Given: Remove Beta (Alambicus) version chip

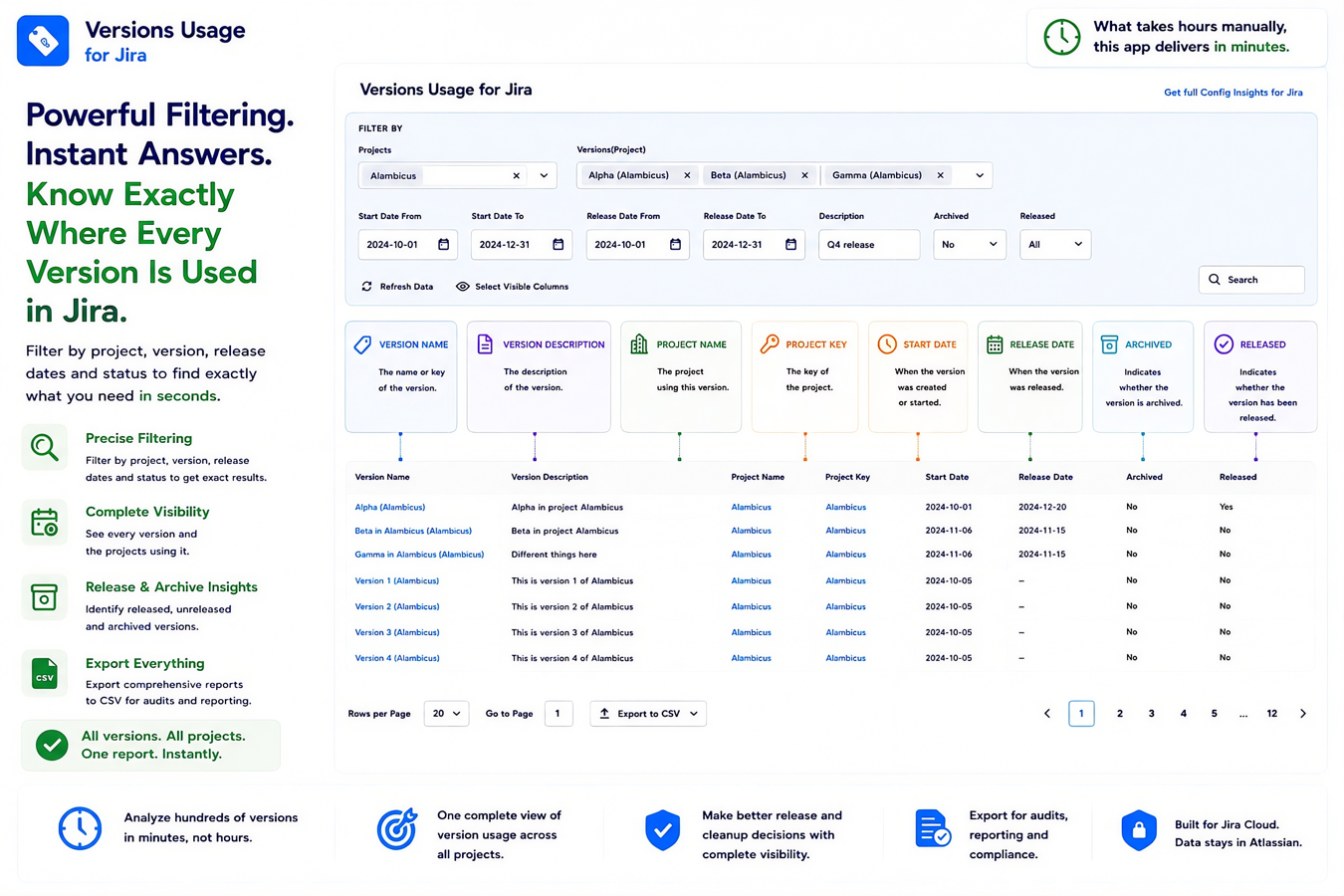Looking at the screenshot, I should 804,176.
